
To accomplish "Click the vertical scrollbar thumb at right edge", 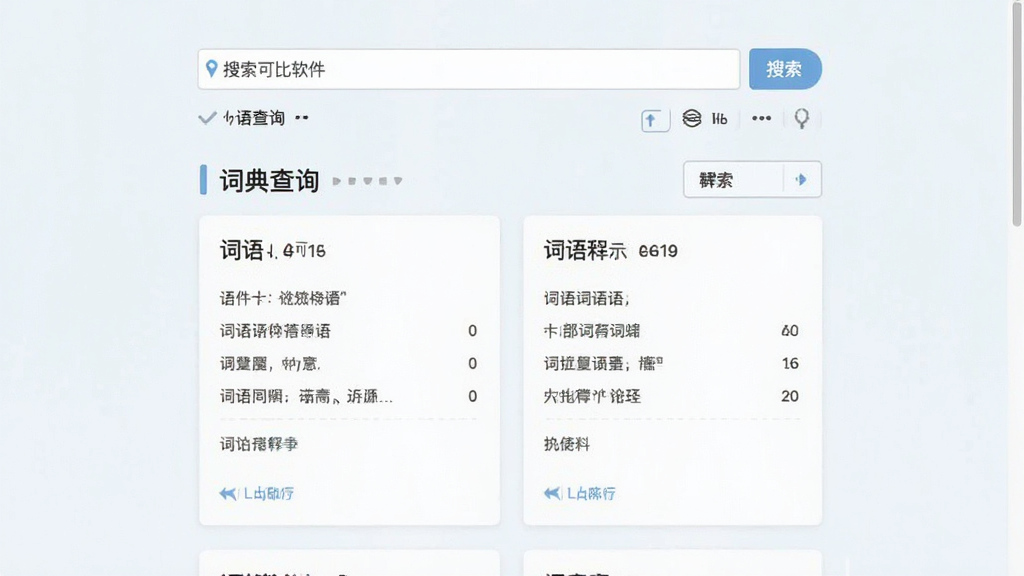I will click(x=1017, y=113).
